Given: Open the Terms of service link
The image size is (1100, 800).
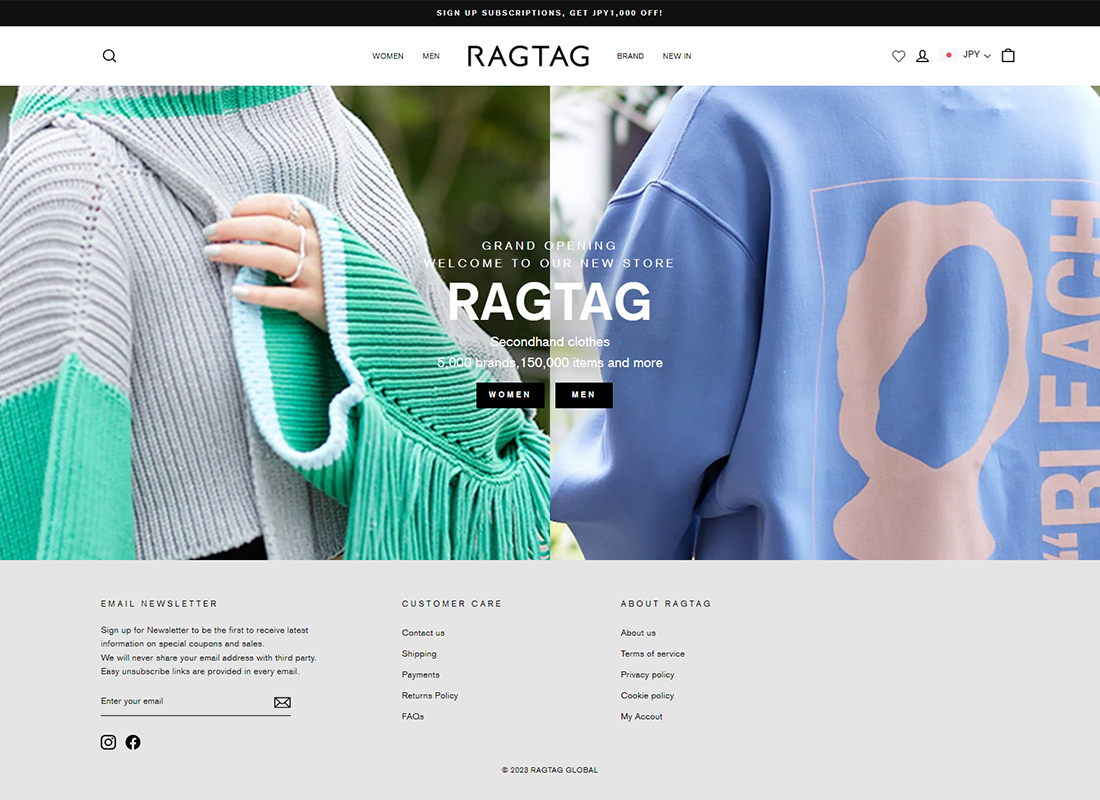Looking at the screenshot, I should 652,654.
